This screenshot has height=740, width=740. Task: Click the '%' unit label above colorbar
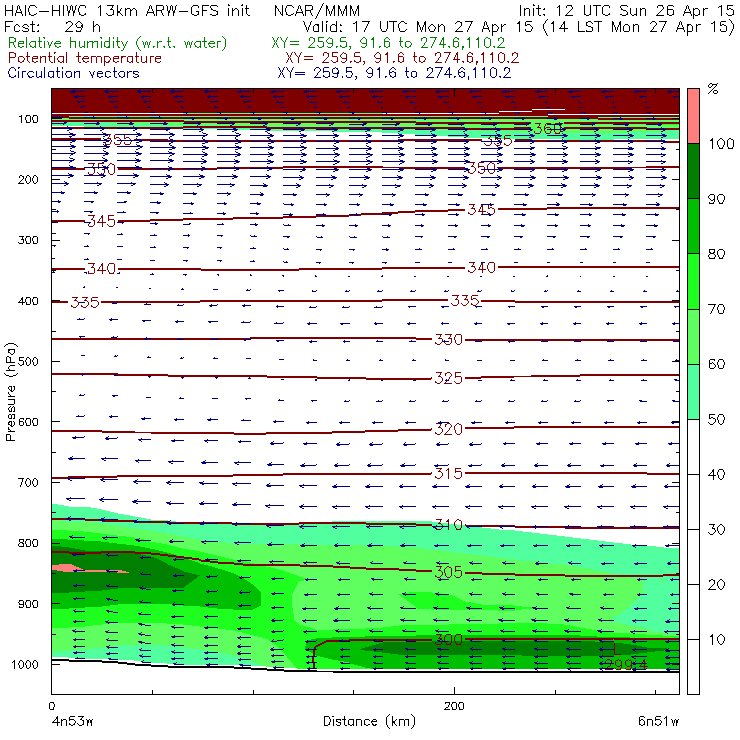point(713,89)
